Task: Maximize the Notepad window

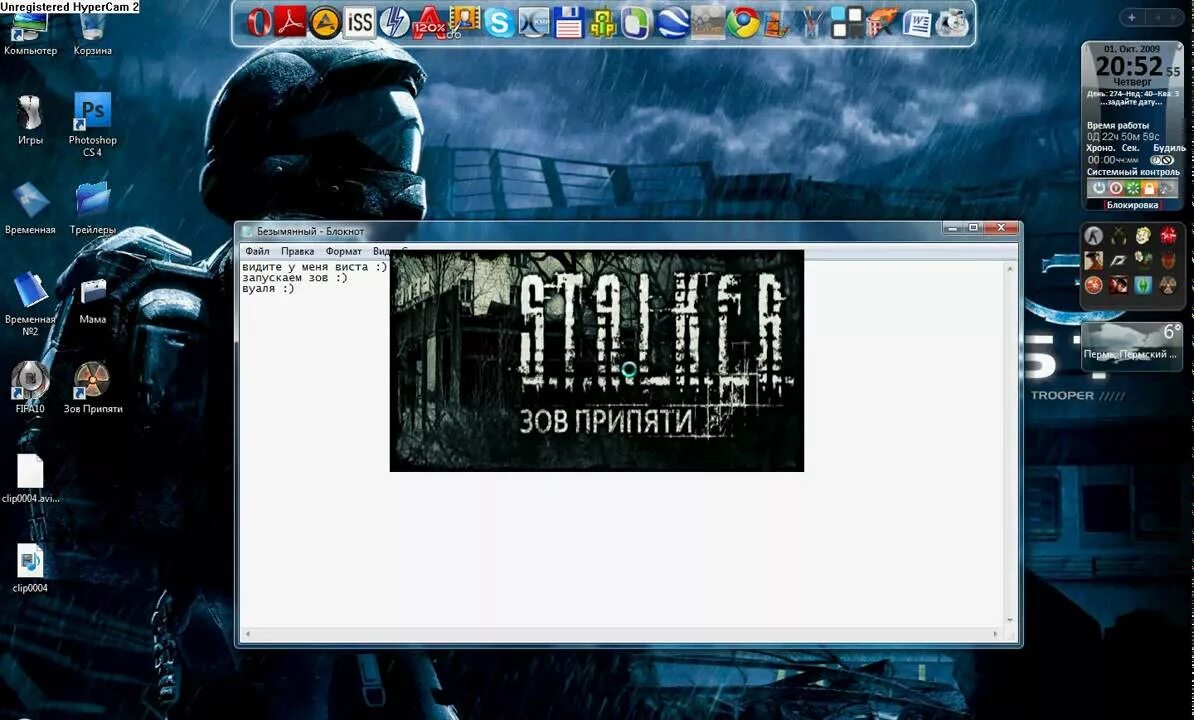Action: (x=972, y=228)
